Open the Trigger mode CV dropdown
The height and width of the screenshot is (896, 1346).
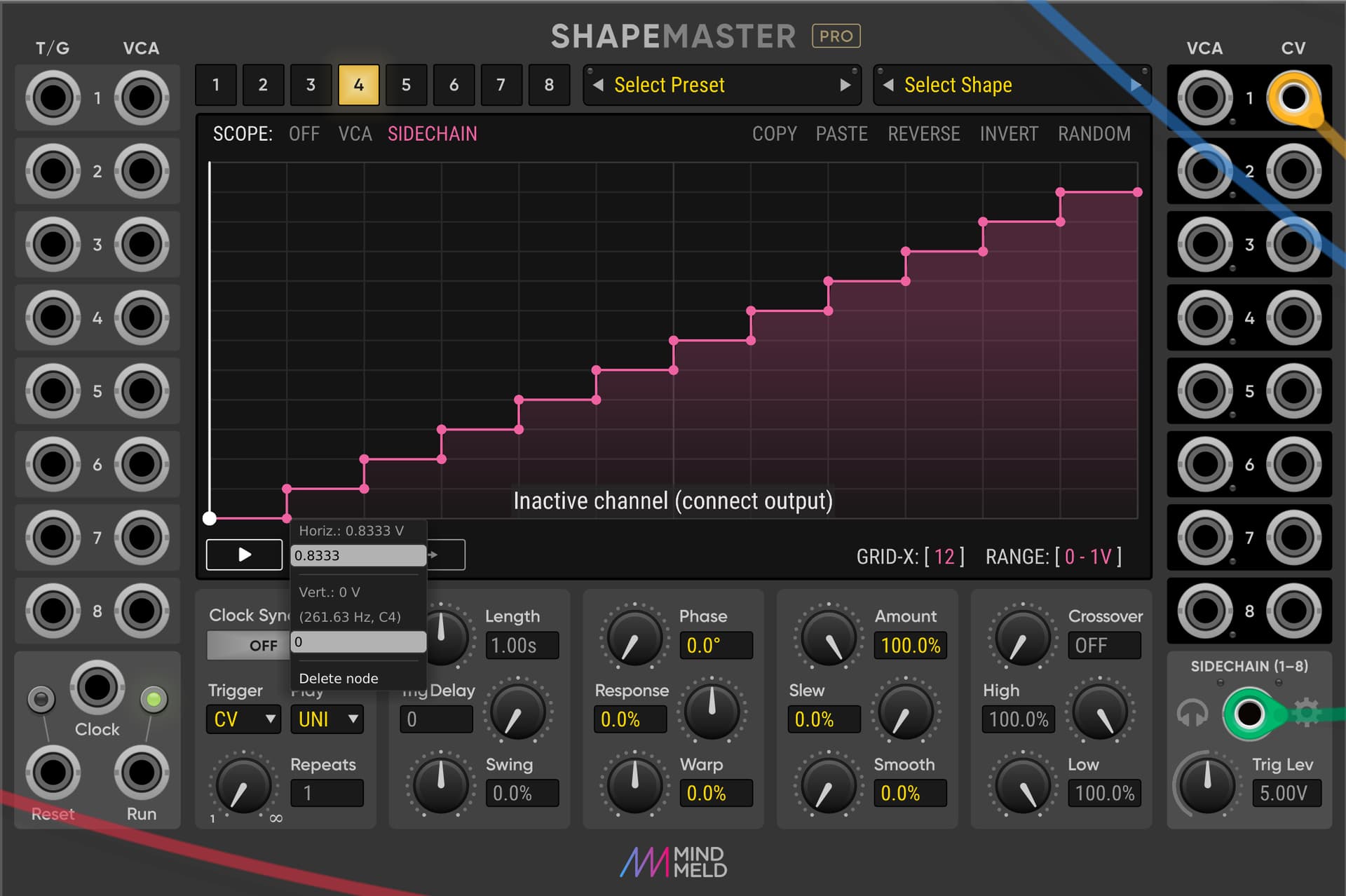coord(243,719)
